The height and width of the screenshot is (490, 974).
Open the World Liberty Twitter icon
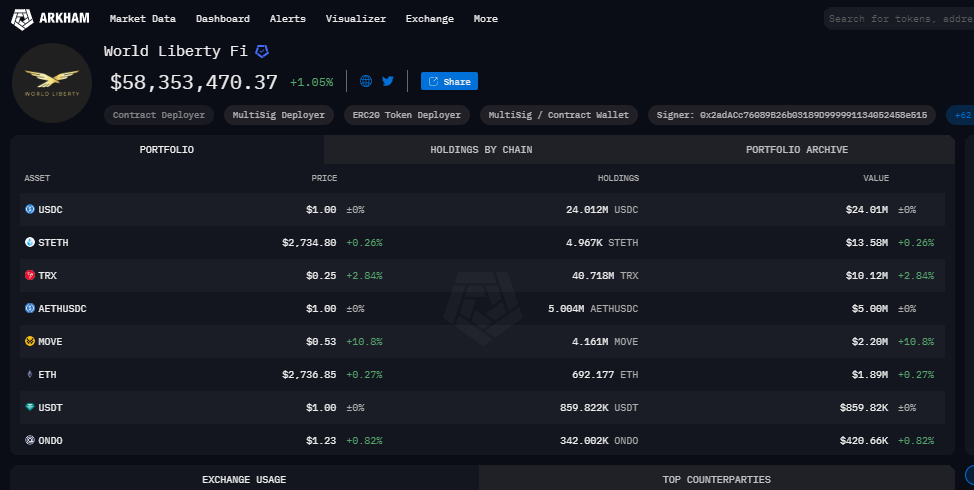[x=388, y=81]
